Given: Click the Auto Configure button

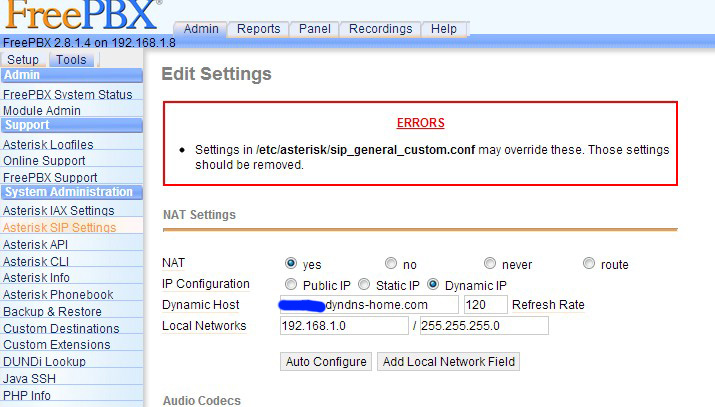Looking at the screenshot, I should [x=325, y=361].
